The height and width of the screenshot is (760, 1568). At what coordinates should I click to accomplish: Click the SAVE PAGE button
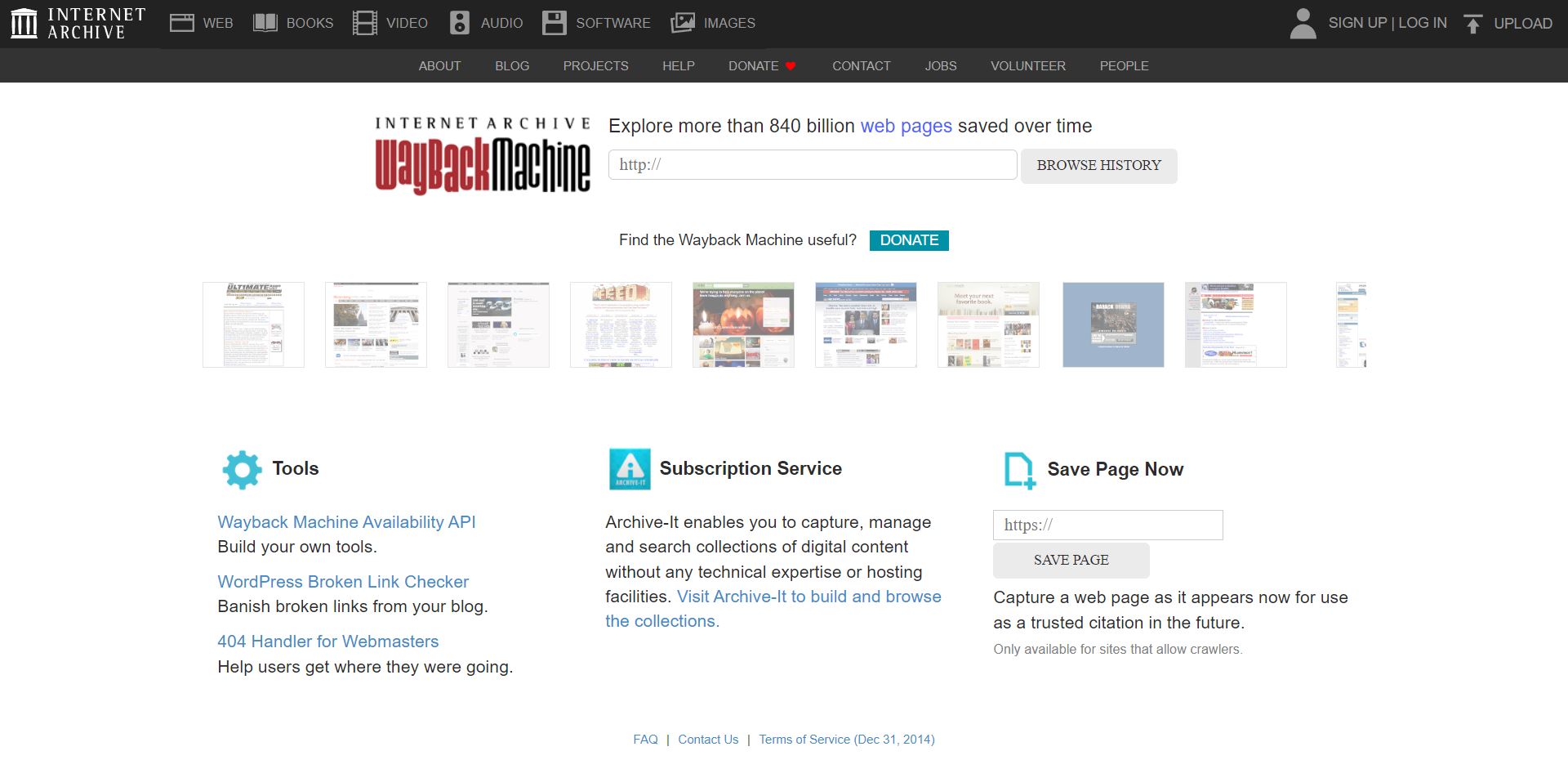point(1071,561)
